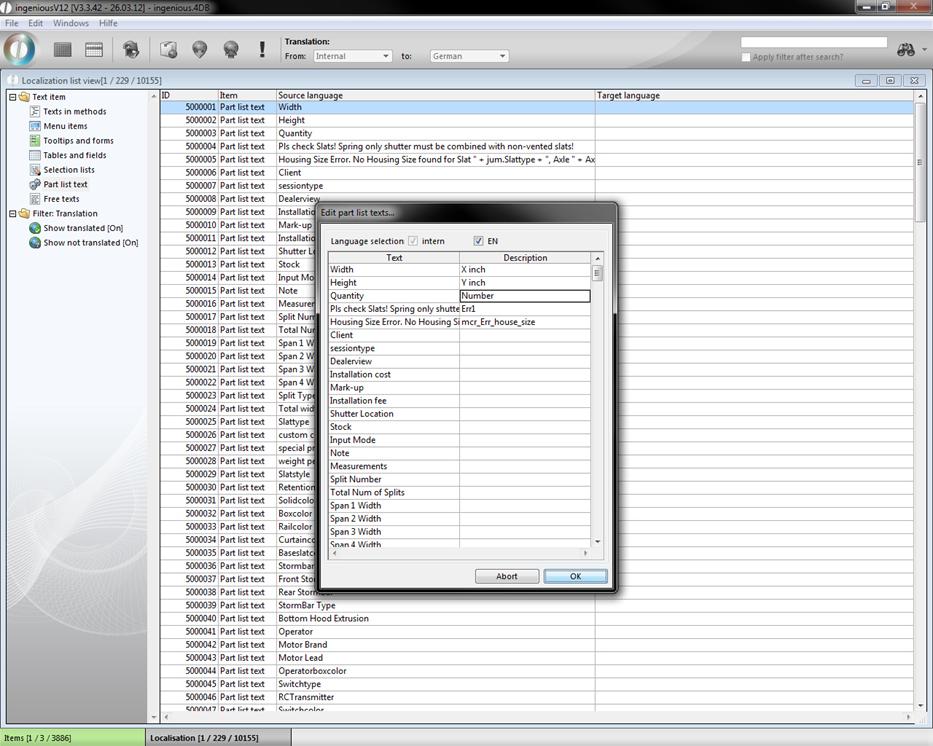This screenshot has width=933, height=746.
Task: Open the target language German dropdown
Action: click(x=469, y=56)
